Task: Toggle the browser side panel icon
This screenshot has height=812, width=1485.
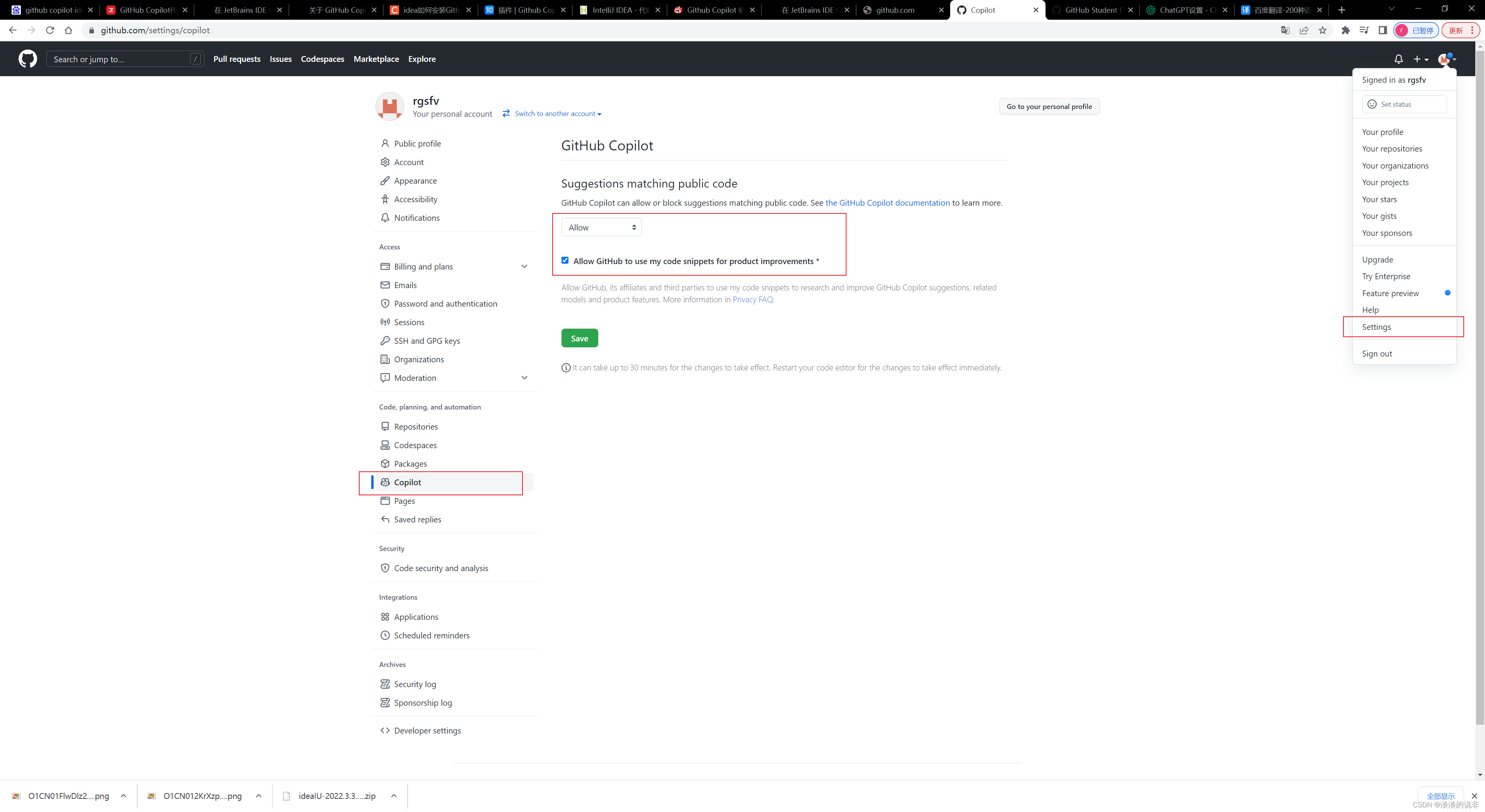Action: [1383, 30]
